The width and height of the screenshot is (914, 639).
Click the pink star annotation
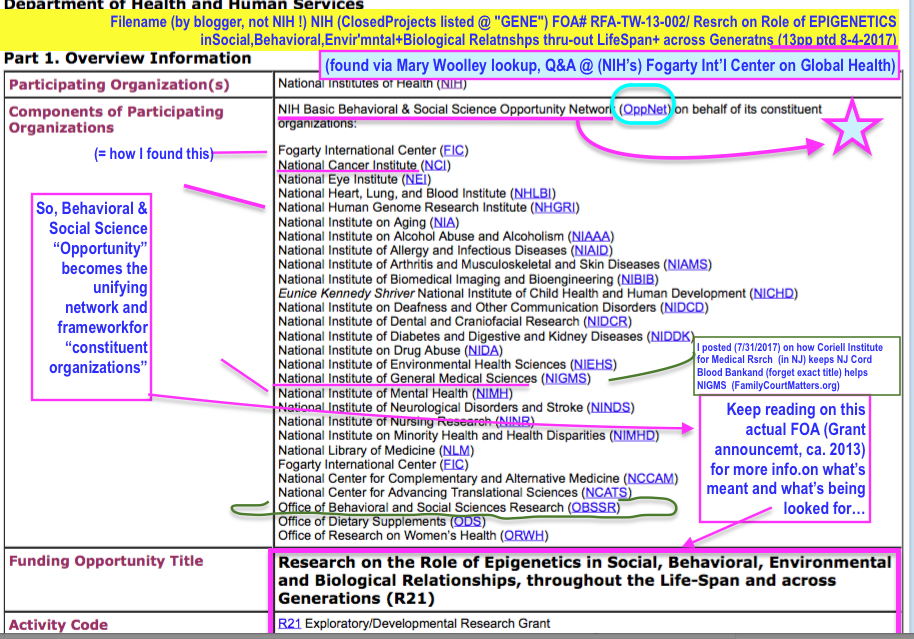(x=849, y=129)
